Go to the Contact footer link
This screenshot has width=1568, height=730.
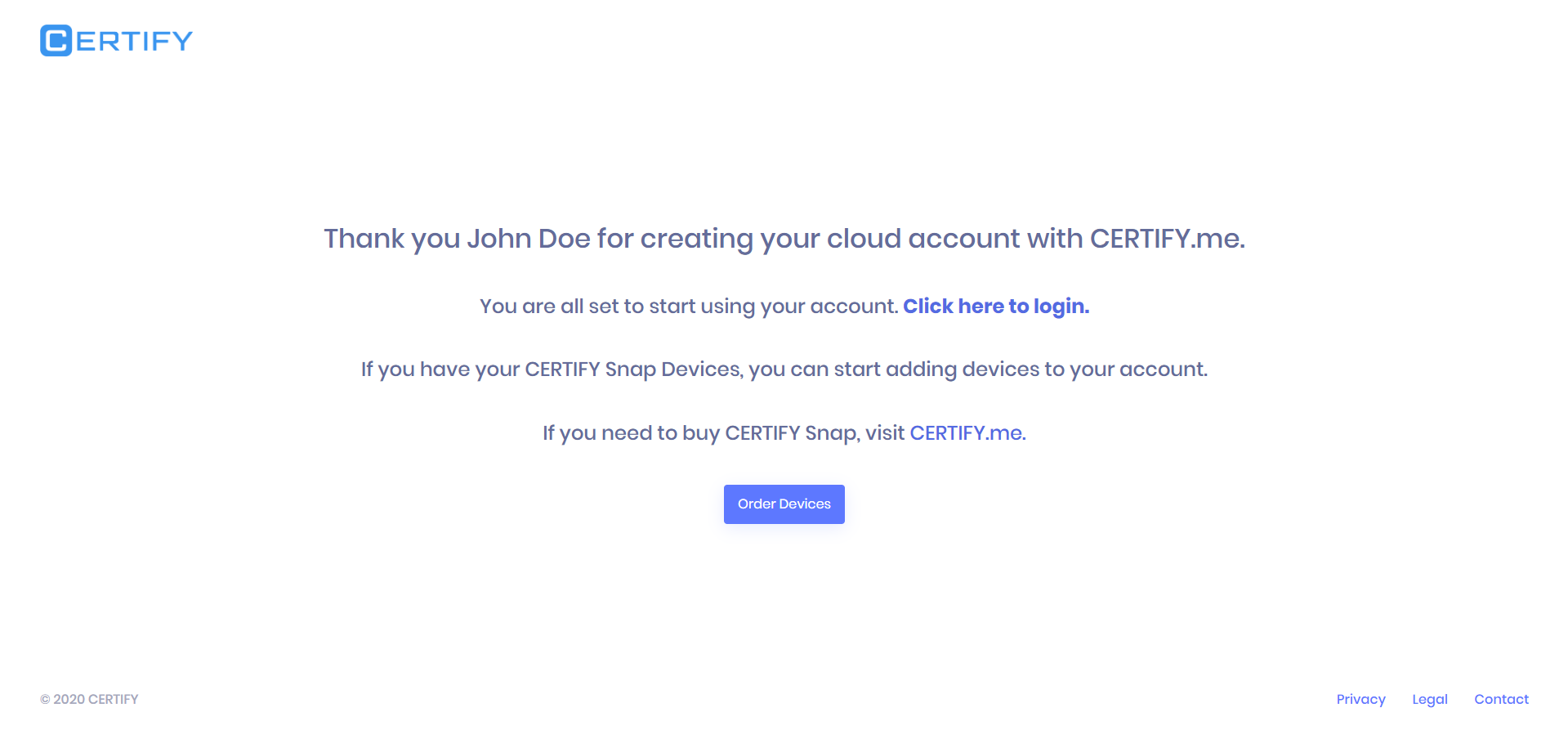click(x=1501, y=699)
